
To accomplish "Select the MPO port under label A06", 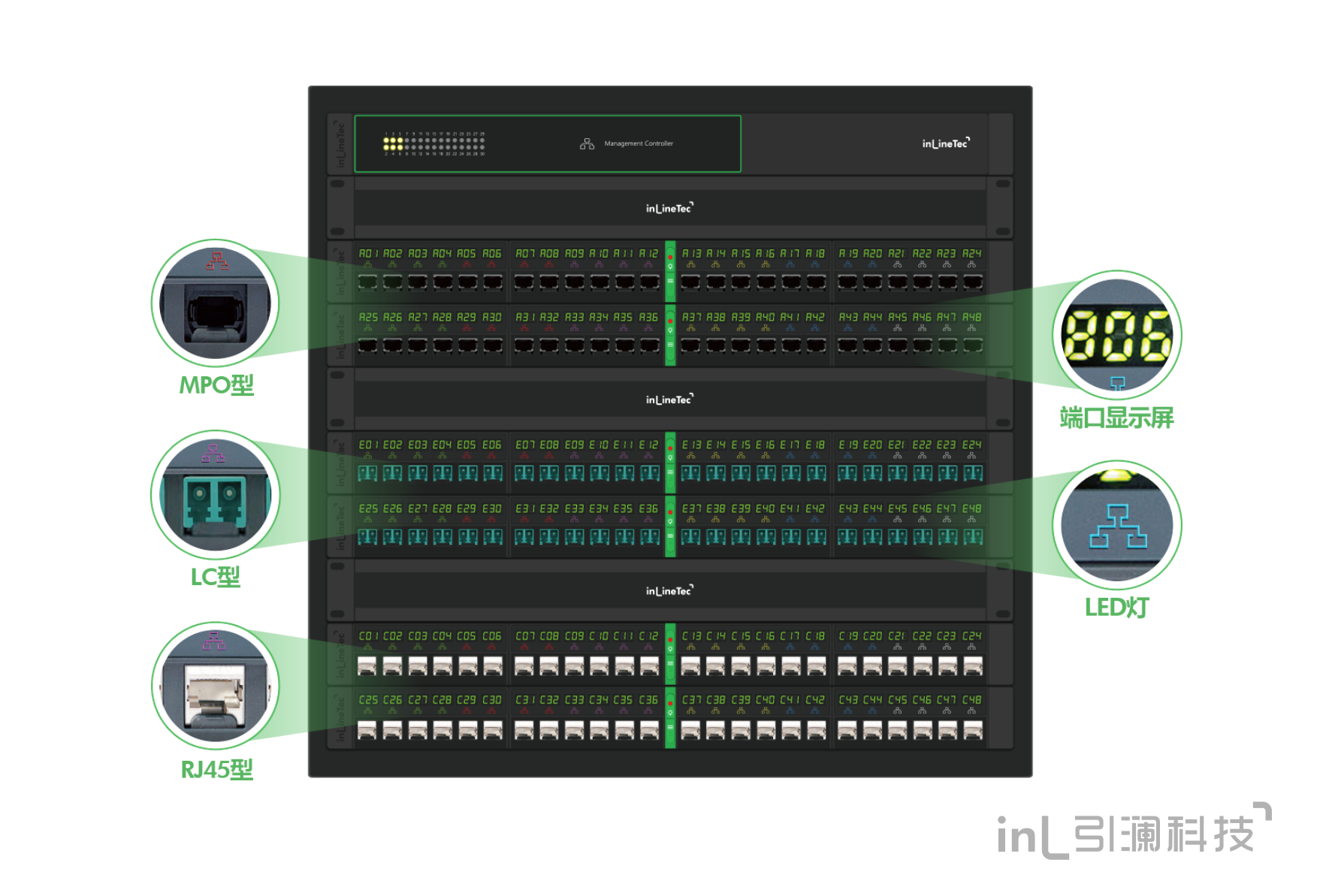I will (x=493, y=282).
